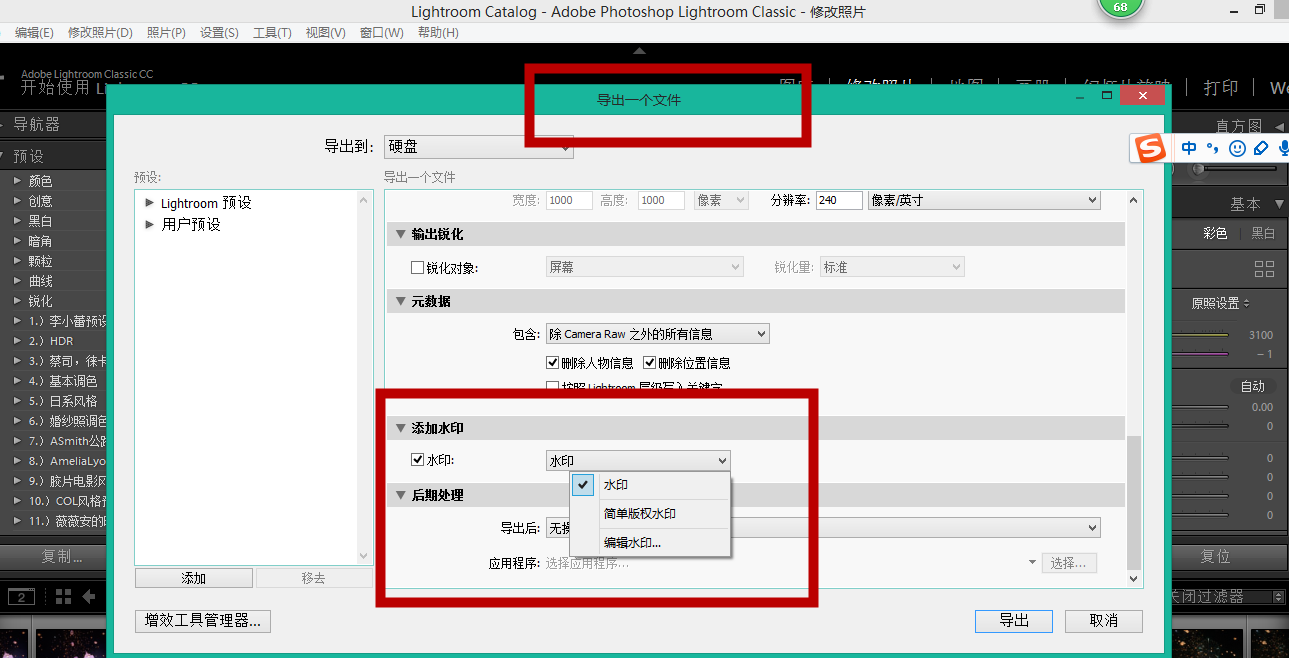Click the Sogou input method logo

(1151, 148)
